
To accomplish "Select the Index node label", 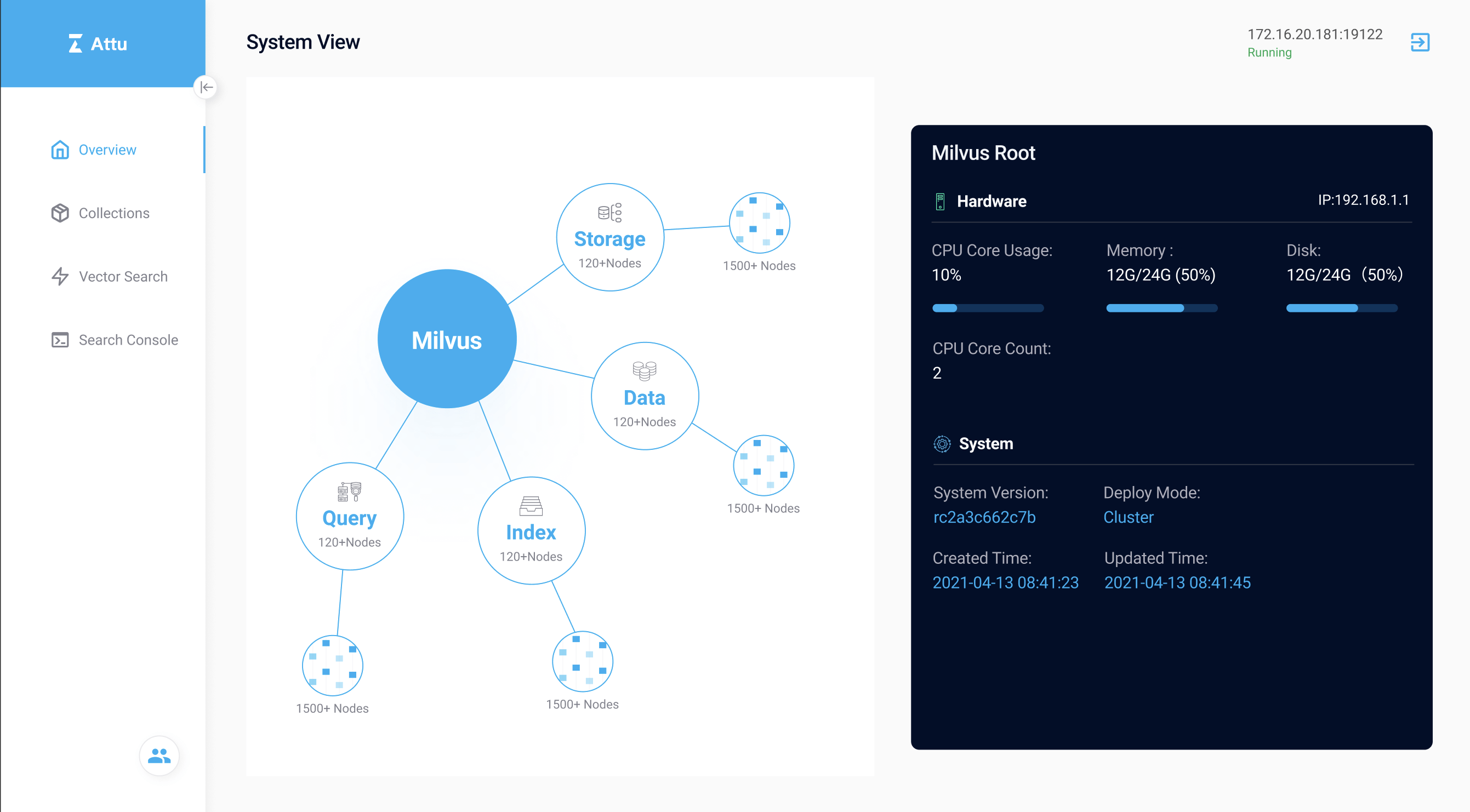I will pos(531,532).
